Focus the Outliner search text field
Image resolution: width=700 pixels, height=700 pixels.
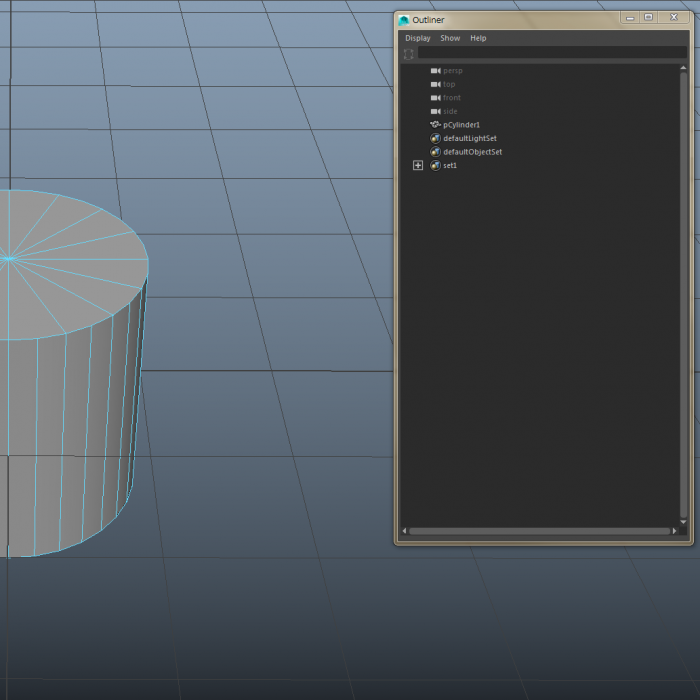tap(550, 53)
